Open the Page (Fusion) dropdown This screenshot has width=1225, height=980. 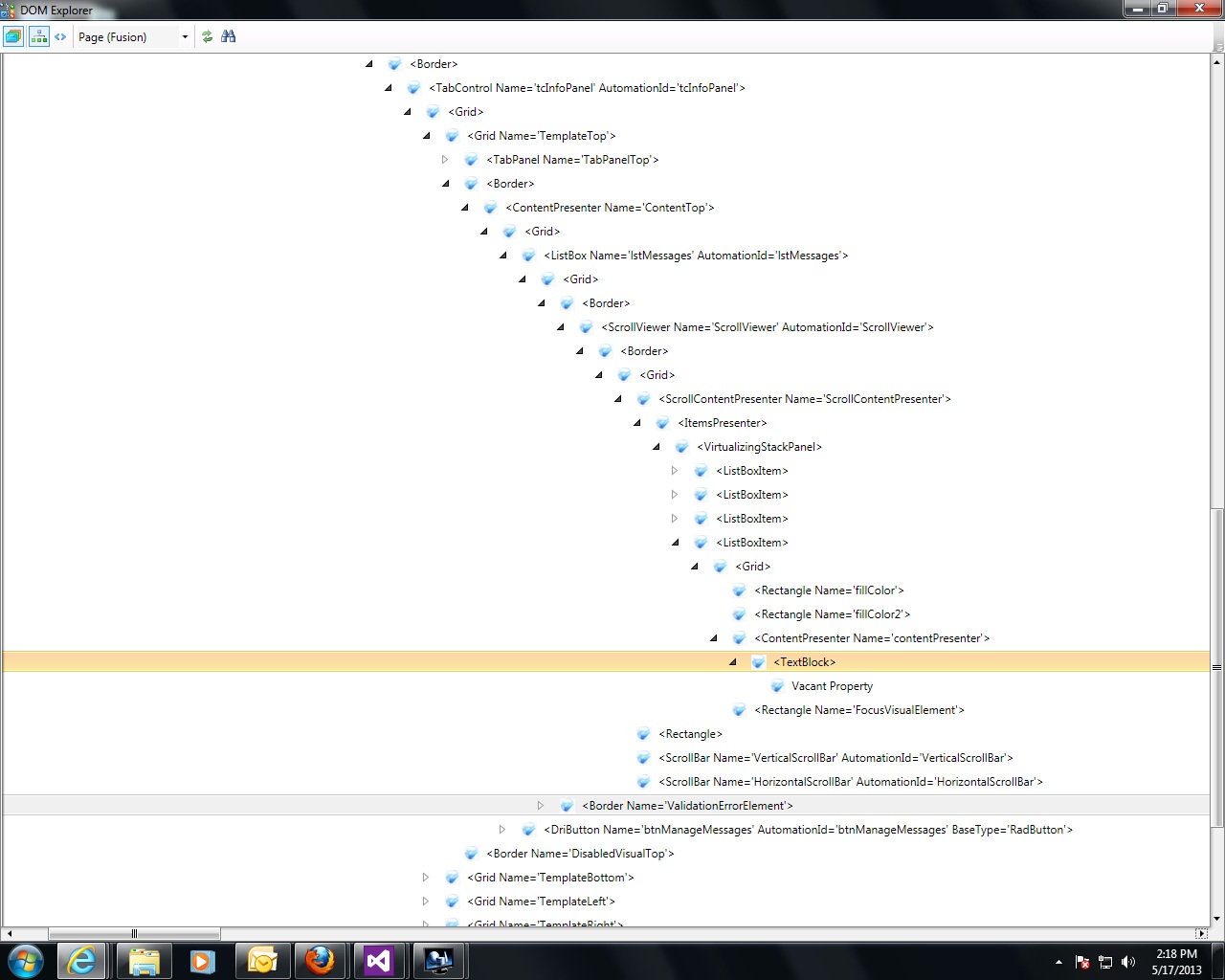click(133, 36)
